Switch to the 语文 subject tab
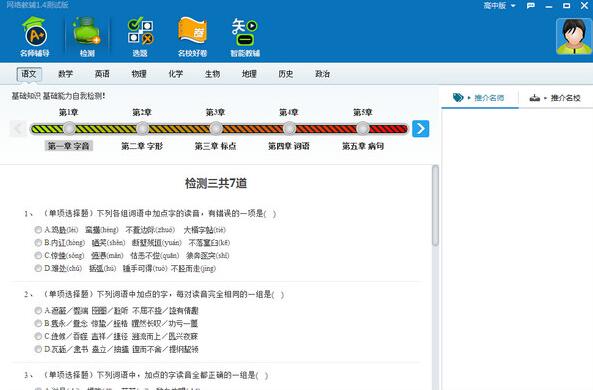593x390 pixels. [29, 74]
